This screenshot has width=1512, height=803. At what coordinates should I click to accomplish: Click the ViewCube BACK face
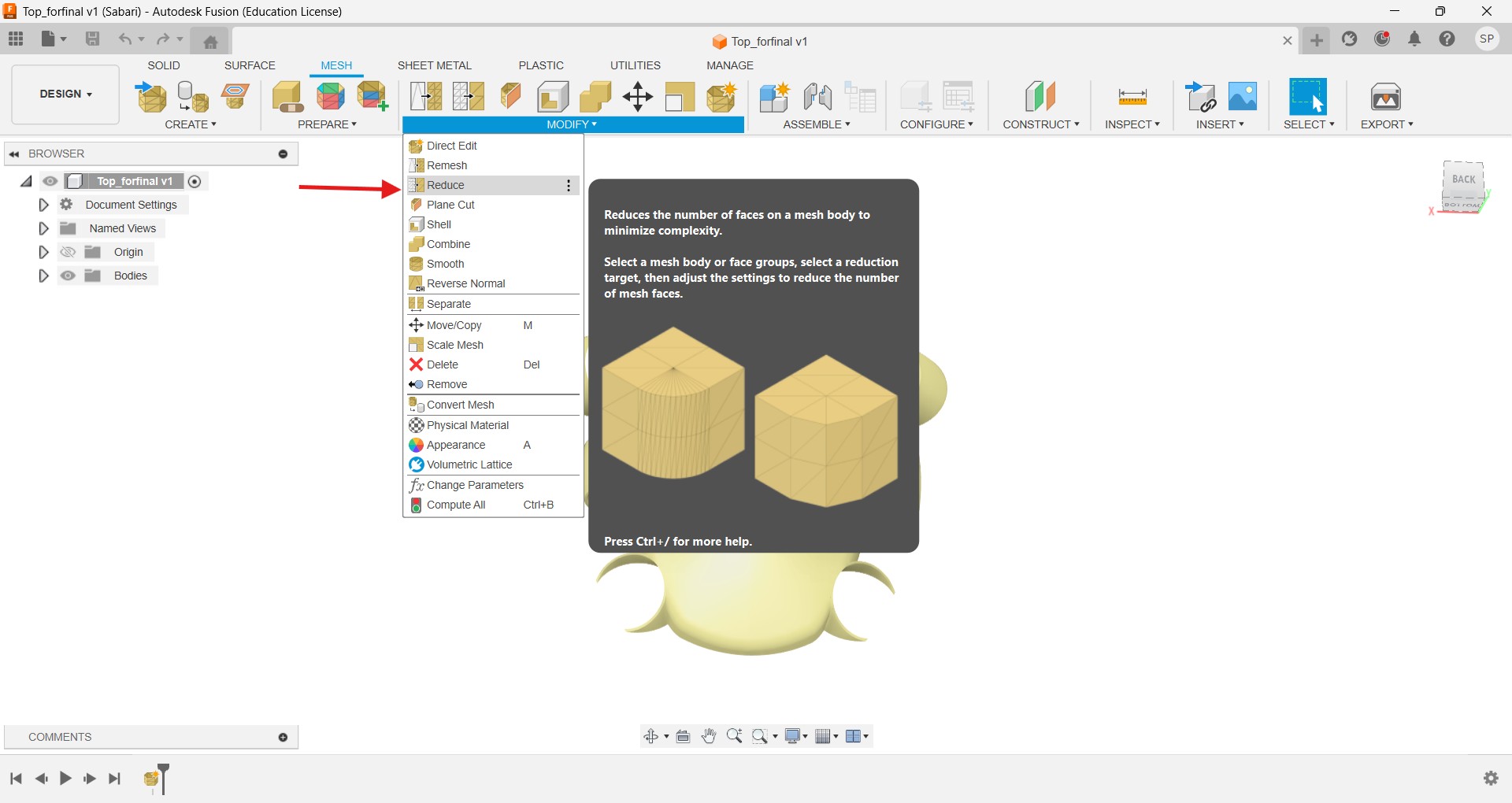(1463, 179)
